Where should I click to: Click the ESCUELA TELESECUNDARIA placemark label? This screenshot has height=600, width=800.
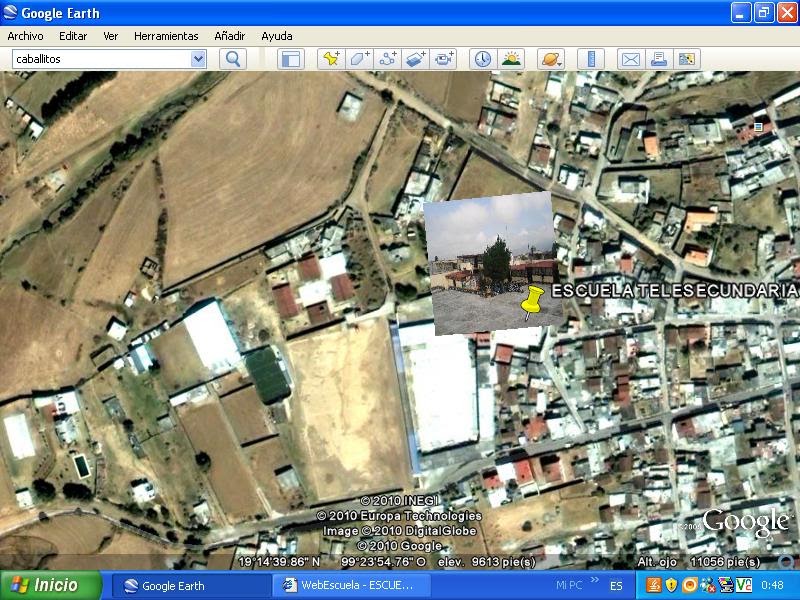pos(674,291)
